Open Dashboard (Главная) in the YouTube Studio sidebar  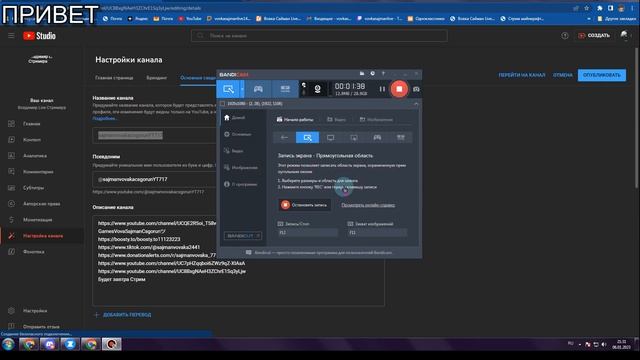click(x=31, y=124)
